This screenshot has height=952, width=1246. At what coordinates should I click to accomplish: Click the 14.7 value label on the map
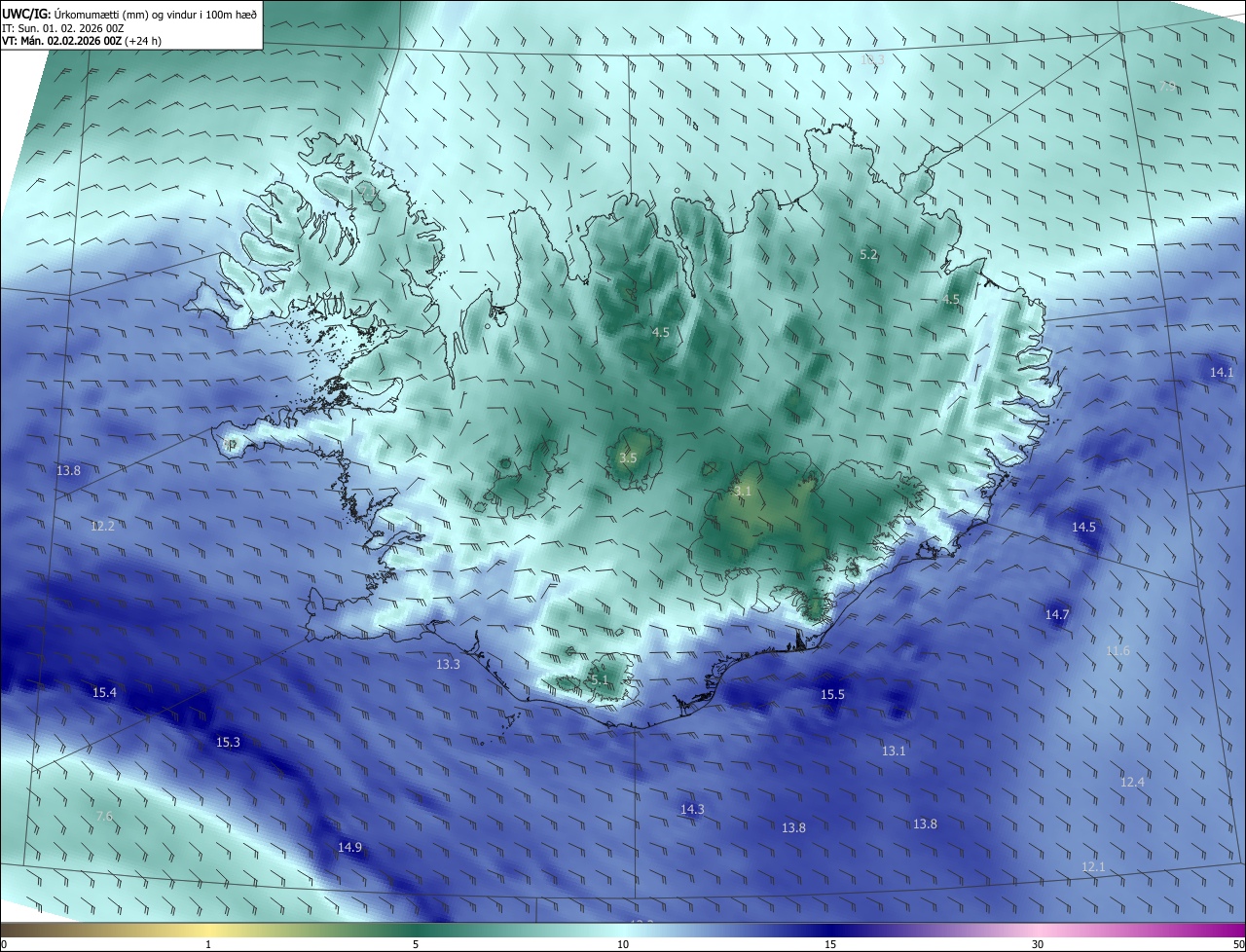click(x=1057, y=614)
